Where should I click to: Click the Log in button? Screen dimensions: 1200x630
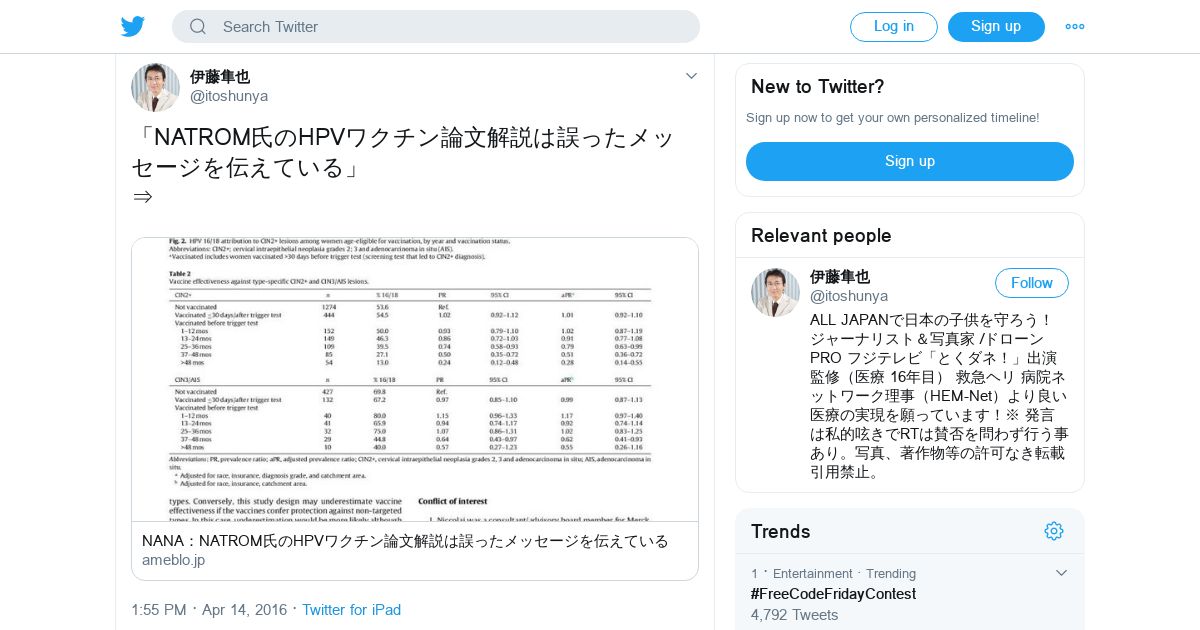(x=894, y=27)
